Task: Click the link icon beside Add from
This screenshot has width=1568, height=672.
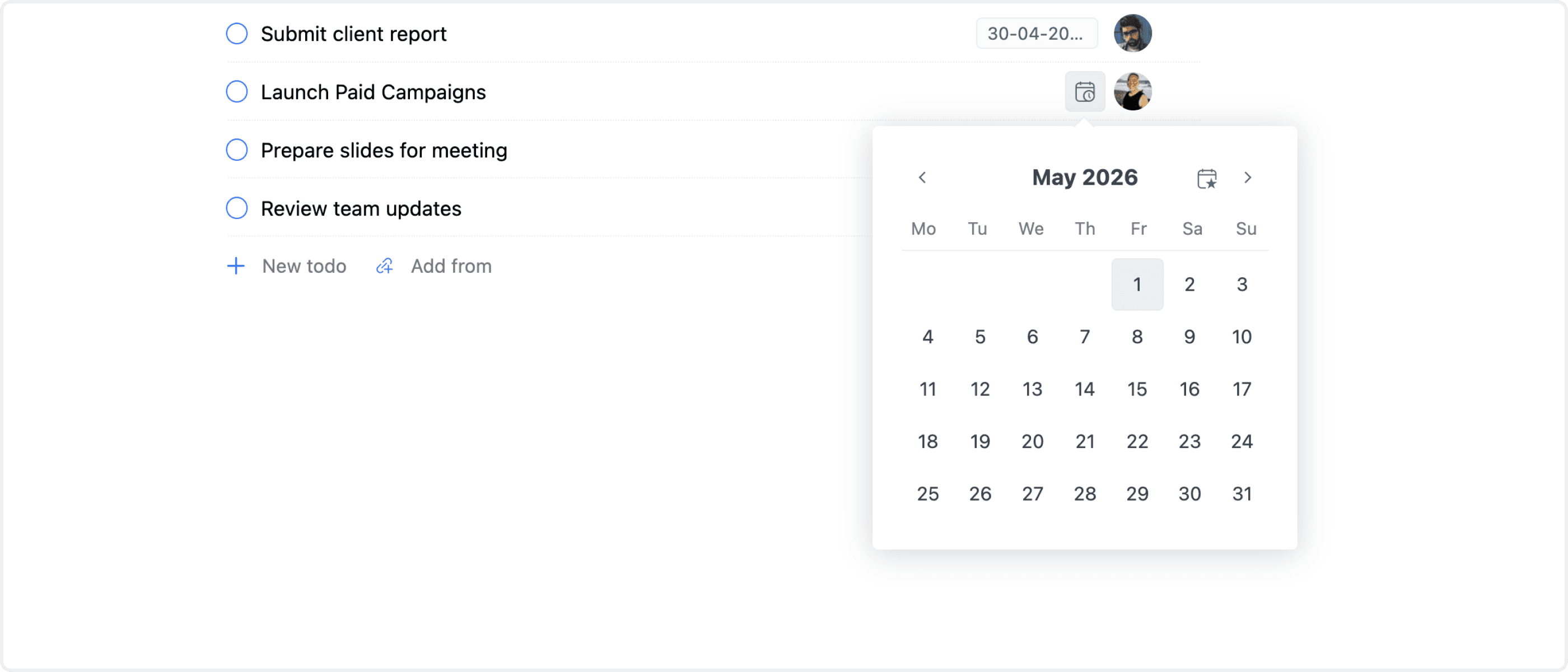Action: (384, 266)
